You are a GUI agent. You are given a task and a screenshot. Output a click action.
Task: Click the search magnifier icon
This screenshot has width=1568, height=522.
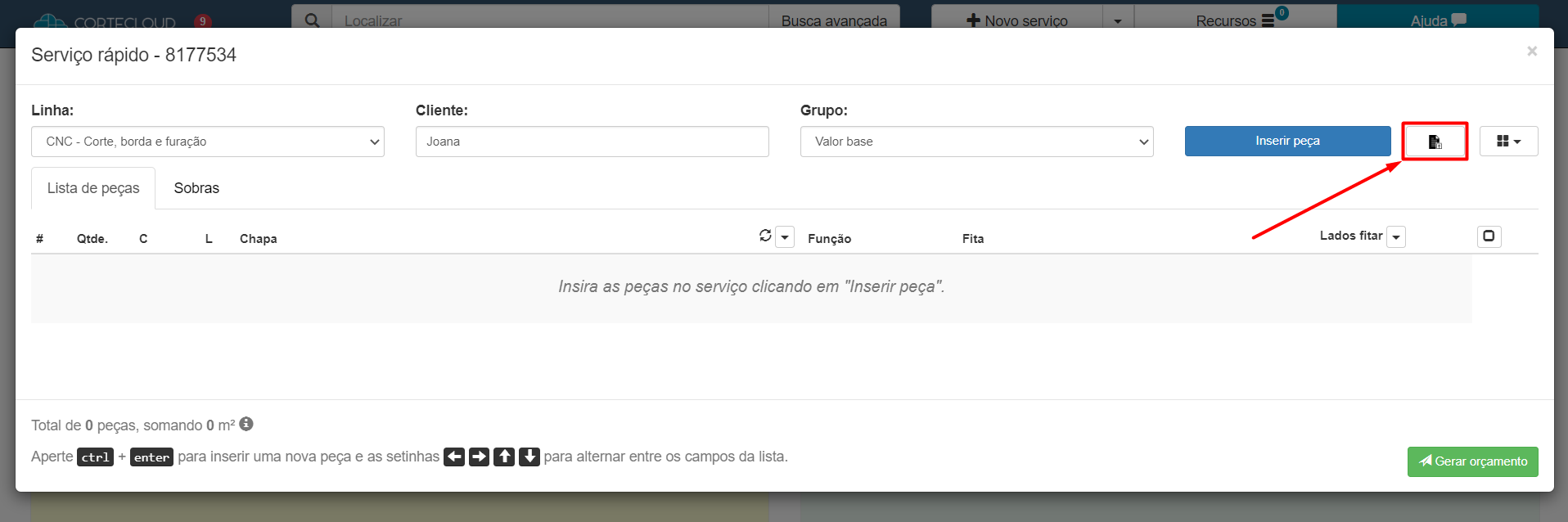(312, 20)
